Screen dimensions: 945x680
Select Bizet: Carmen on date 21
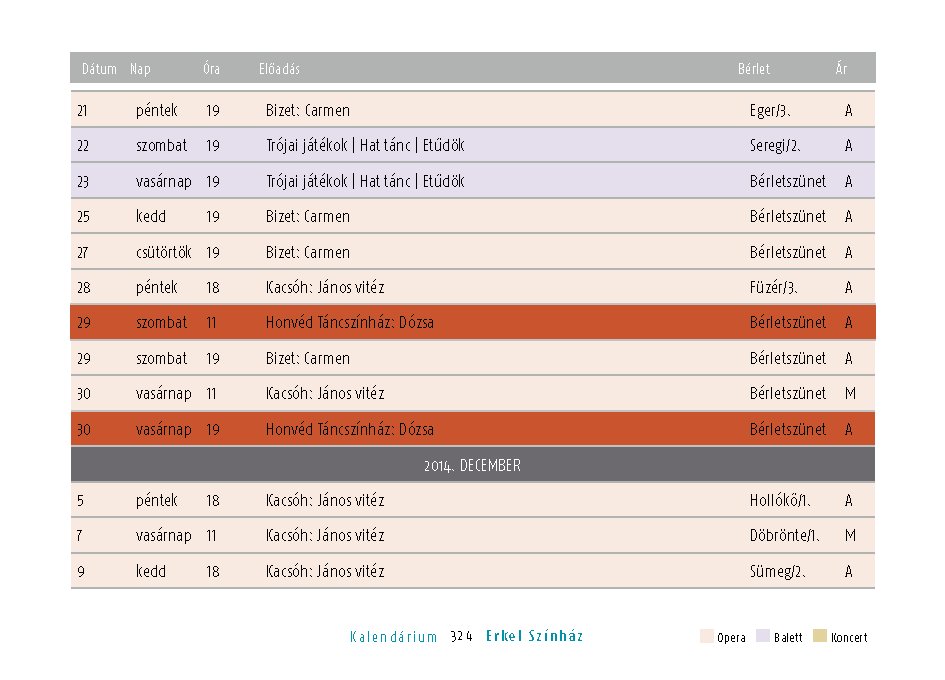pyautogui.click(x=308, y=110)
